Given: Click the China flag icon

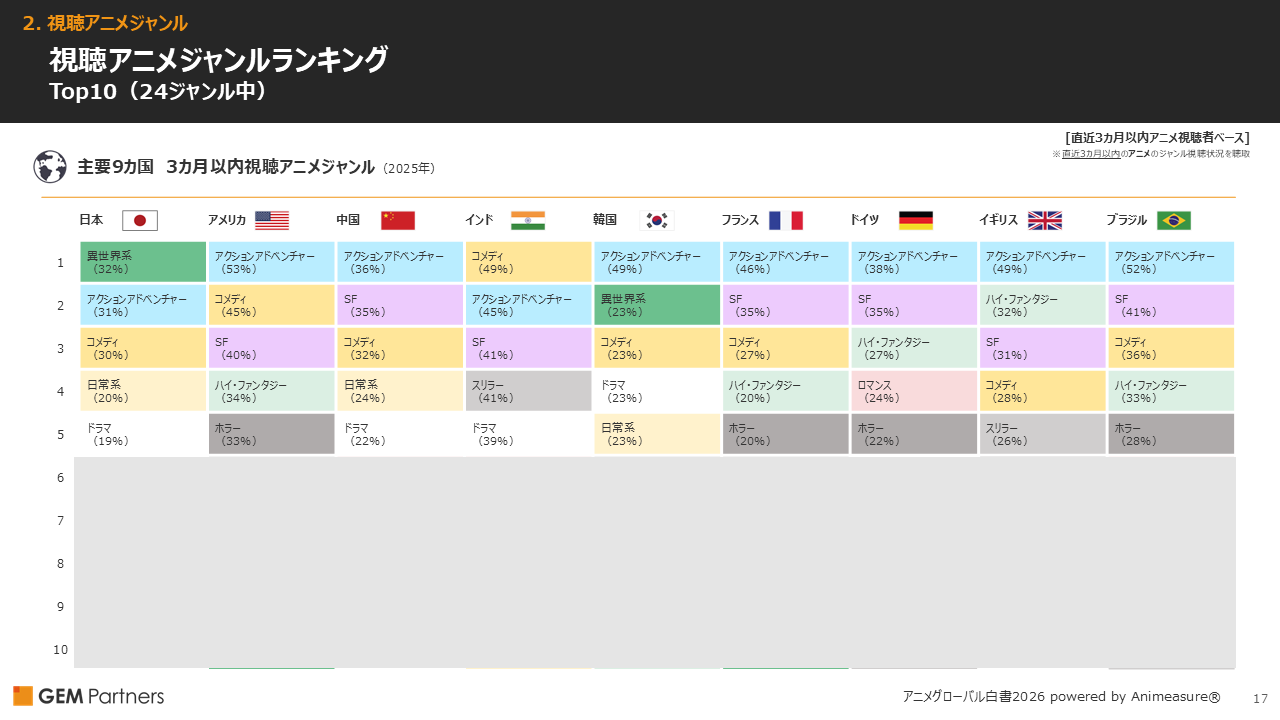Looking at the screenshot, I should 398,220.
